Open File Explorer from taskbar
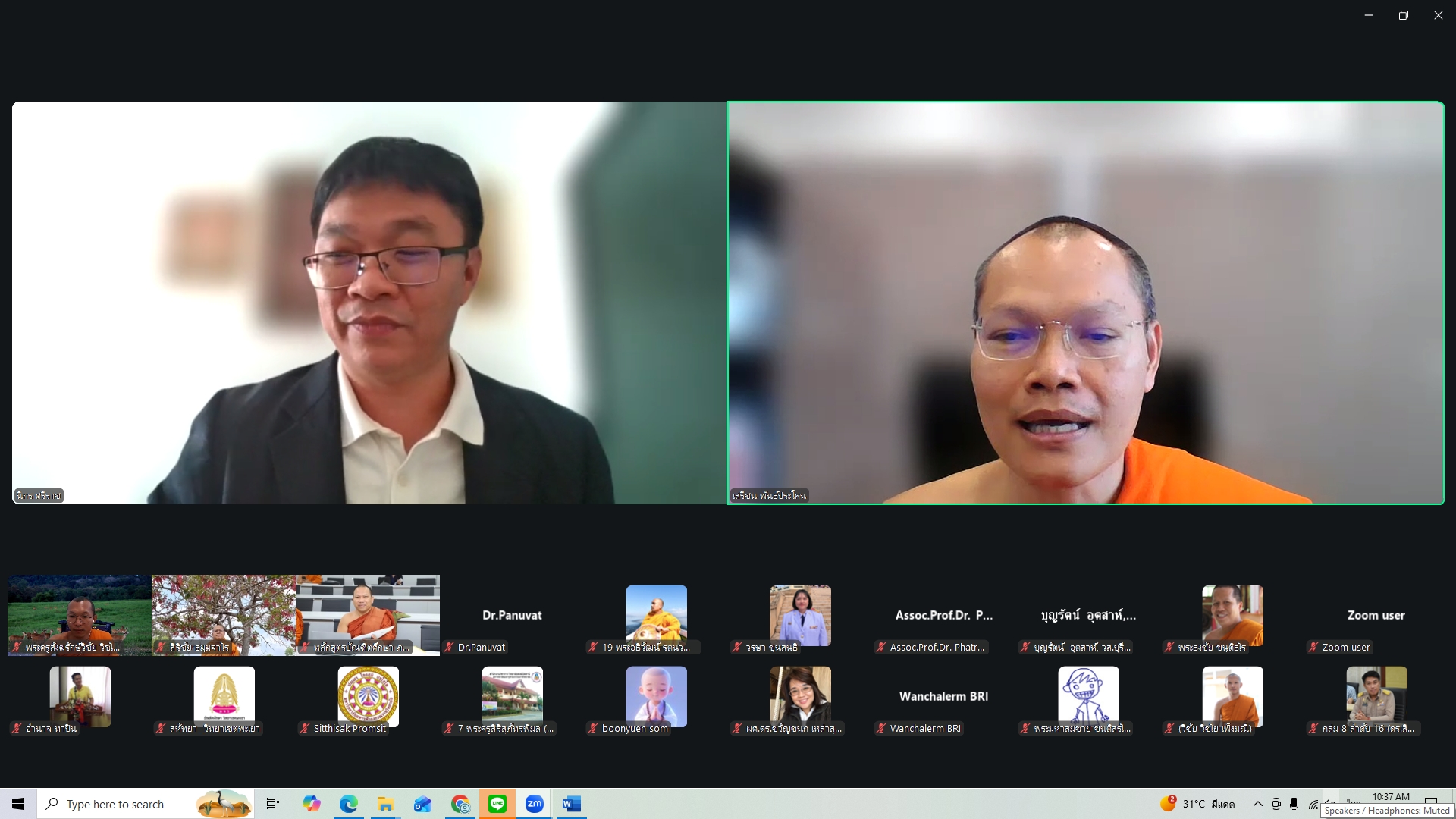The height and width of the screenshot is (819, 1456). pyautogui.click(x=385, y=804)
